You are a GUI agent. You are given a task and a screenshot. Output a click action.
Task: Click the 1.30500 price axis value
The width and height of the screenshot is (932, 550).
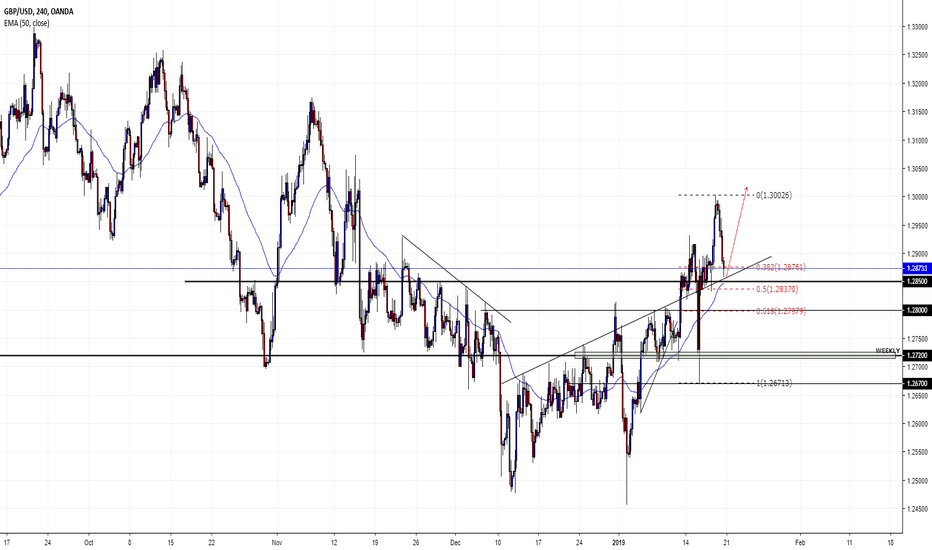point(918,169)
